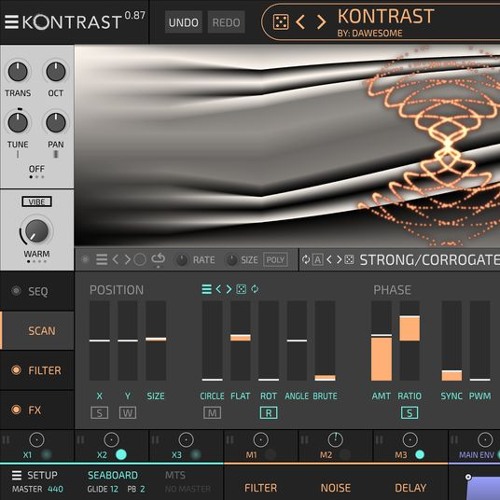Select next scan shape with teal right chevron

(229, 289)
